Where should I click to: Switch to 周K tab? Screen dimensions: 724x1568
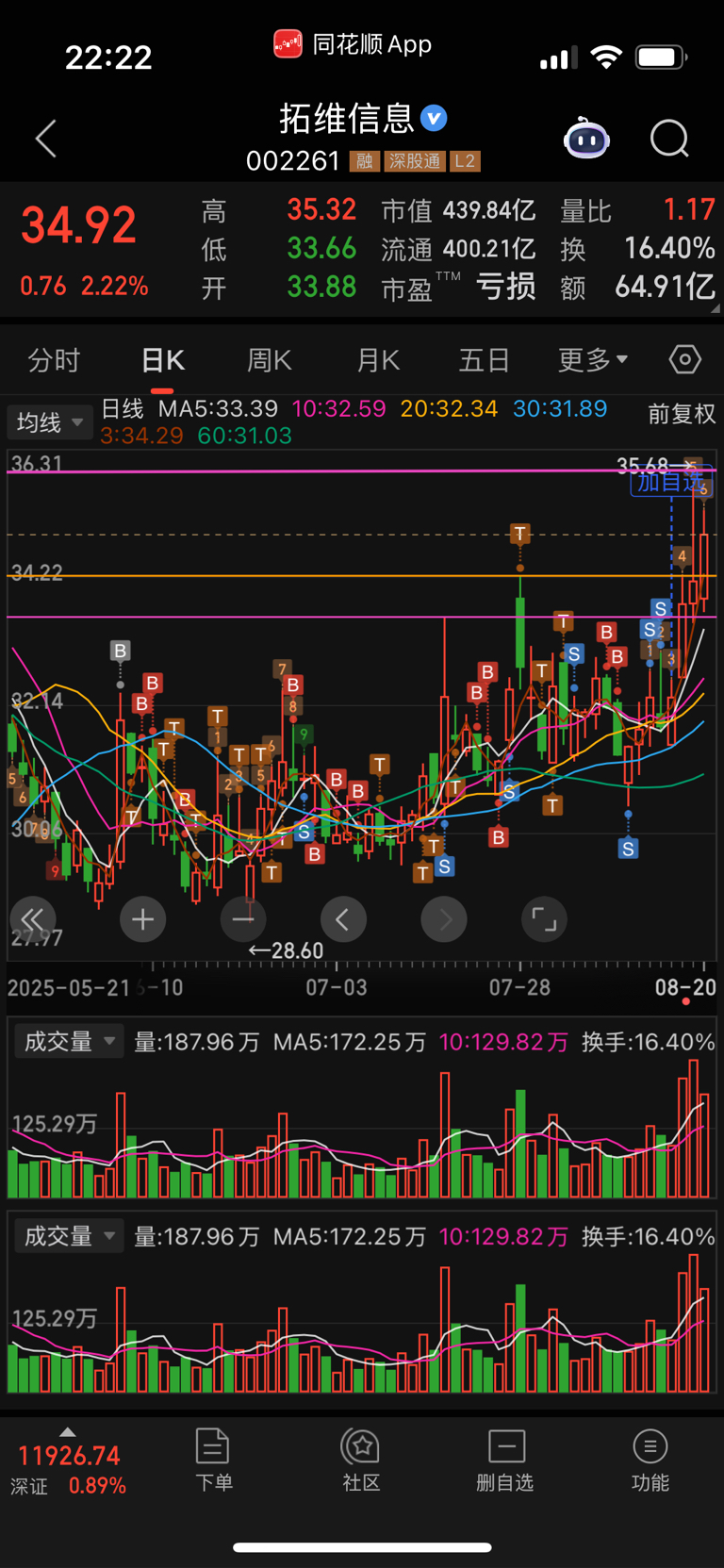270,360
